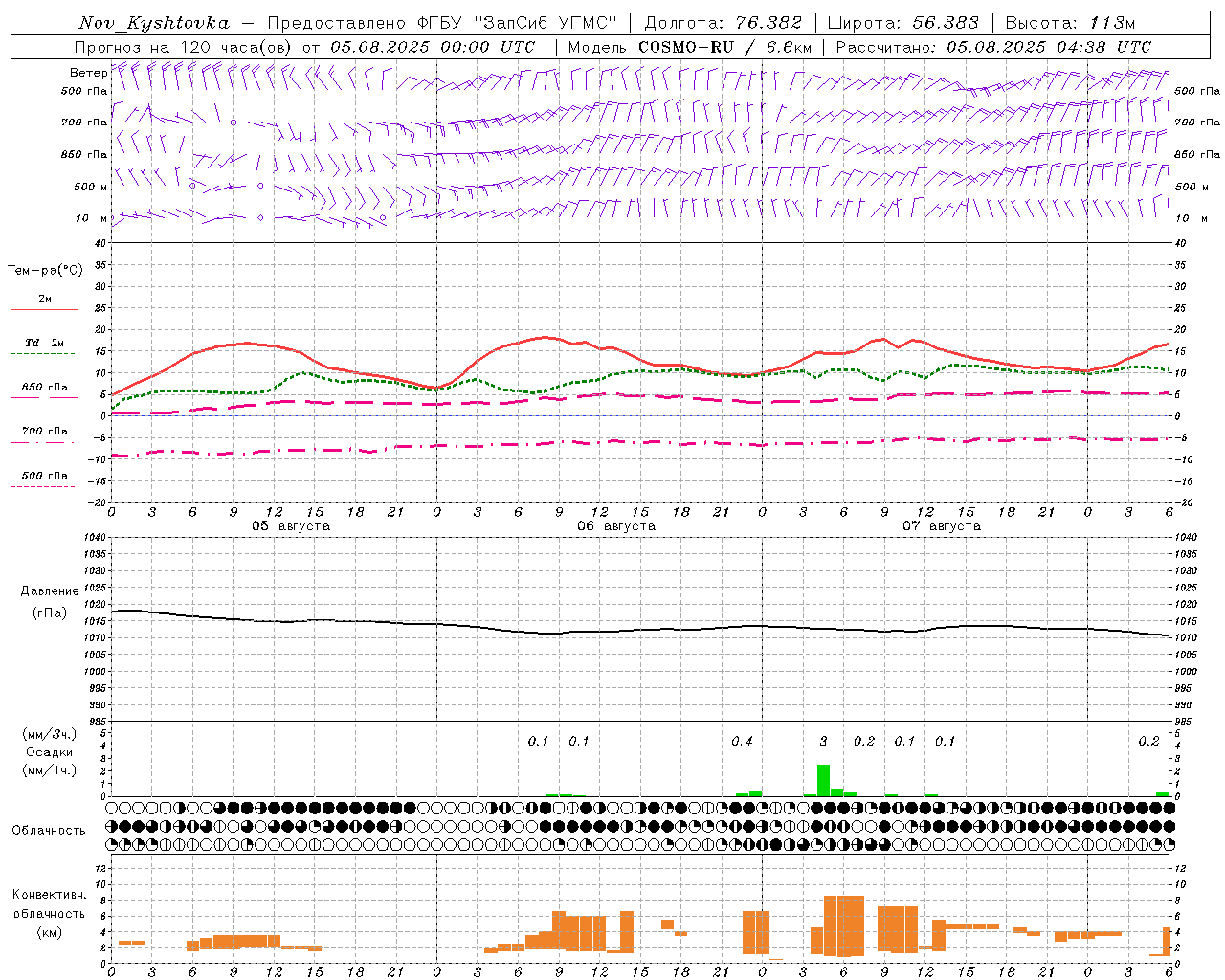Click the Облачность panel label
Screen dimensions: 1225x980
(49, 831)
